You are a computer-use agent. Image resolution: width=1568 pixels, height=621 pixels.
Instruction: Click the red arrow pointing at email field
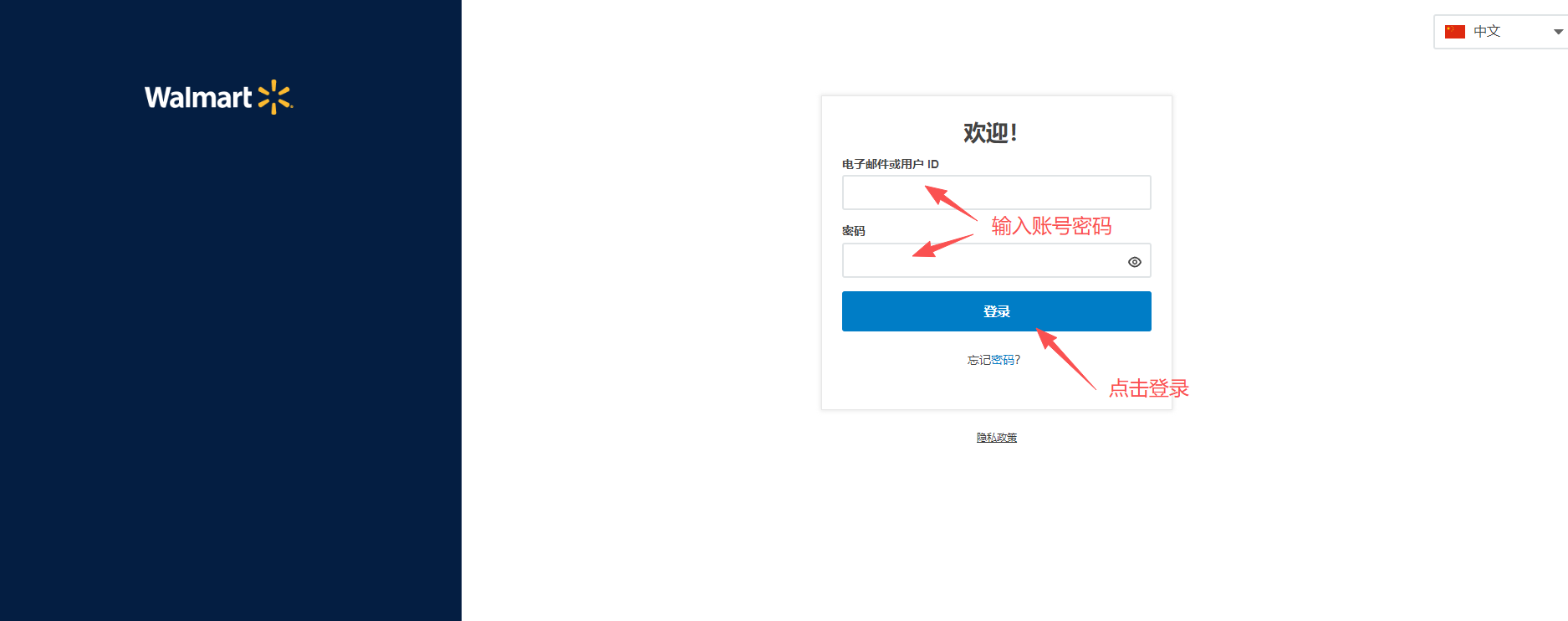950,203
